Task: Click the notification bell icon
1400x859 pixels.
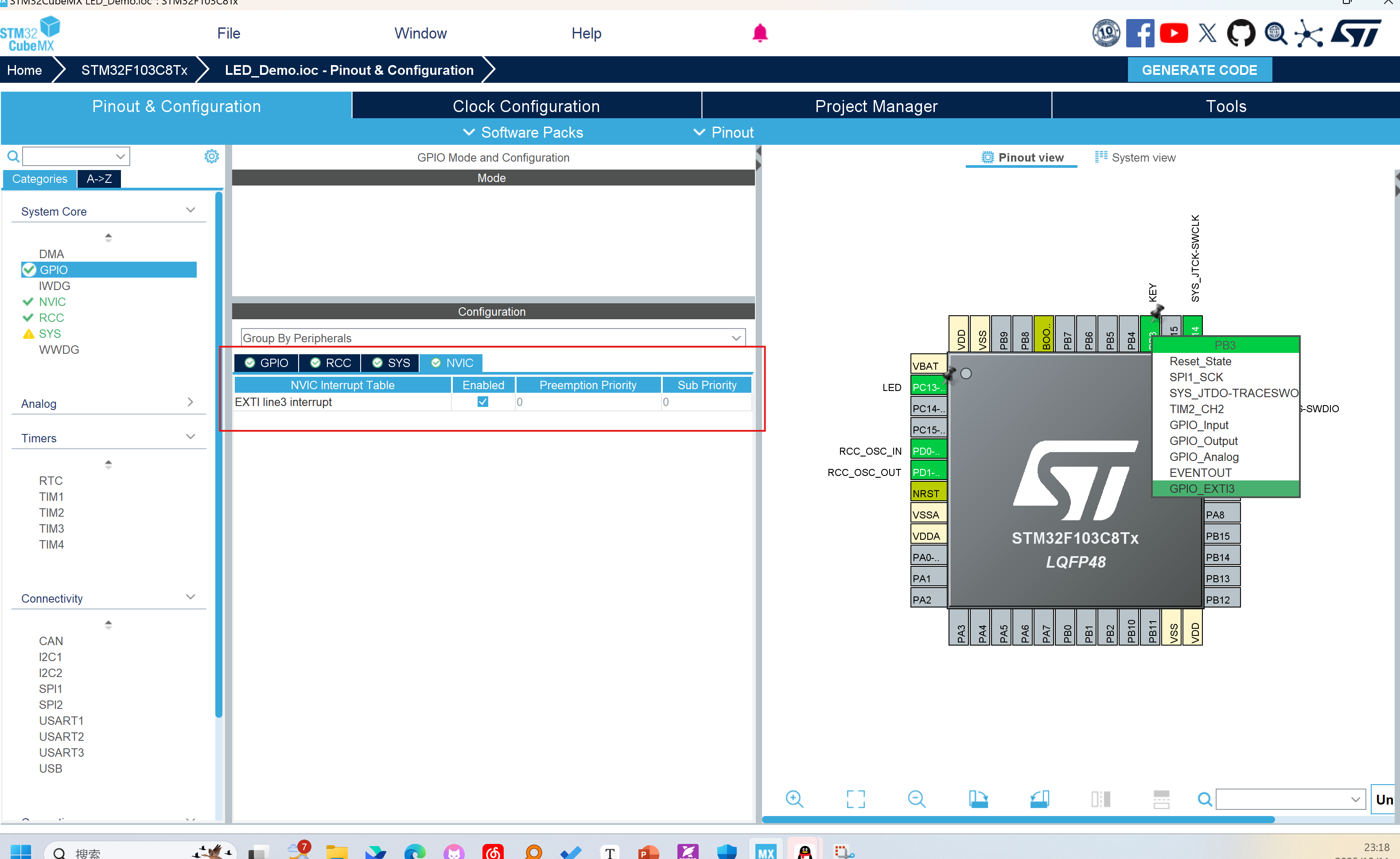Action: pos(760,33)
